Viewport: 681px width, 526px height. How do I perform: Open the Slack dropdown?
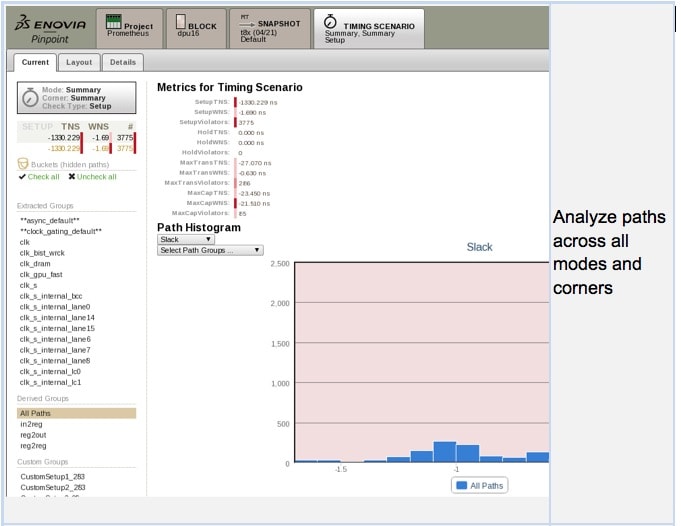point(186,239)
